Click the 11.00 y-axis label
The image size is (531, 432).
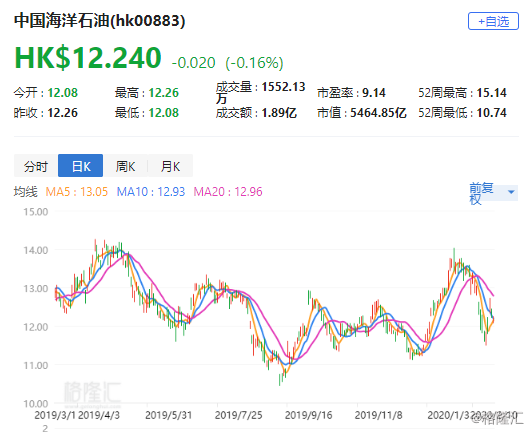(x=36, y=365)
